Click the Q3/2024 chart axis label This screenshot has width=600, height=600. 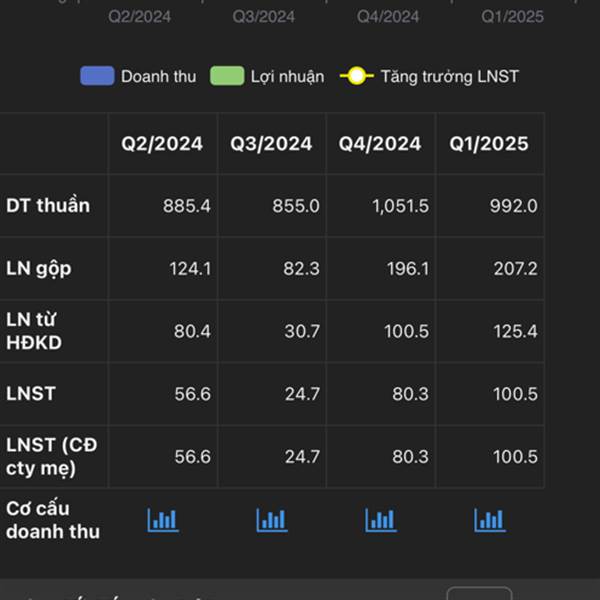[264, 17]
